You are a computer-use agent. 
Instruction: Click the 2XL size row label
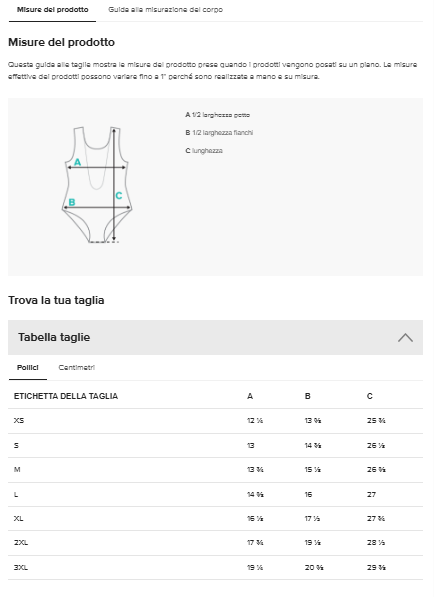21,543
